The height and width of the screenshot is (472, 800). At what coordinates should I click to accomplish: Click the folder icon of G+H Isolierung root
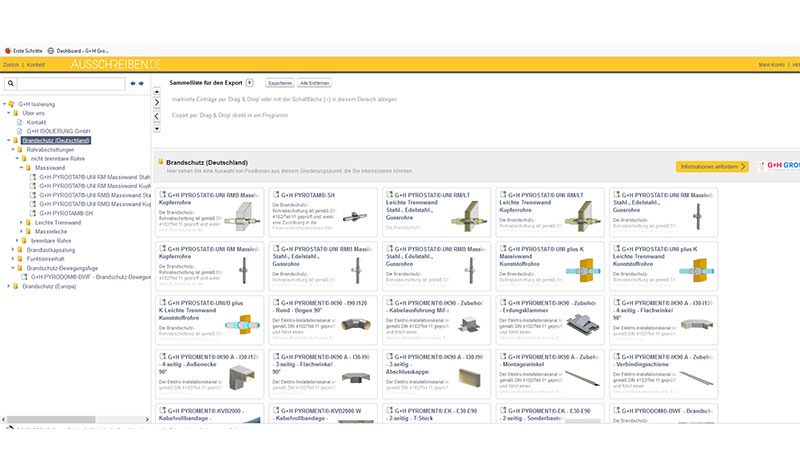coord(12,104)
